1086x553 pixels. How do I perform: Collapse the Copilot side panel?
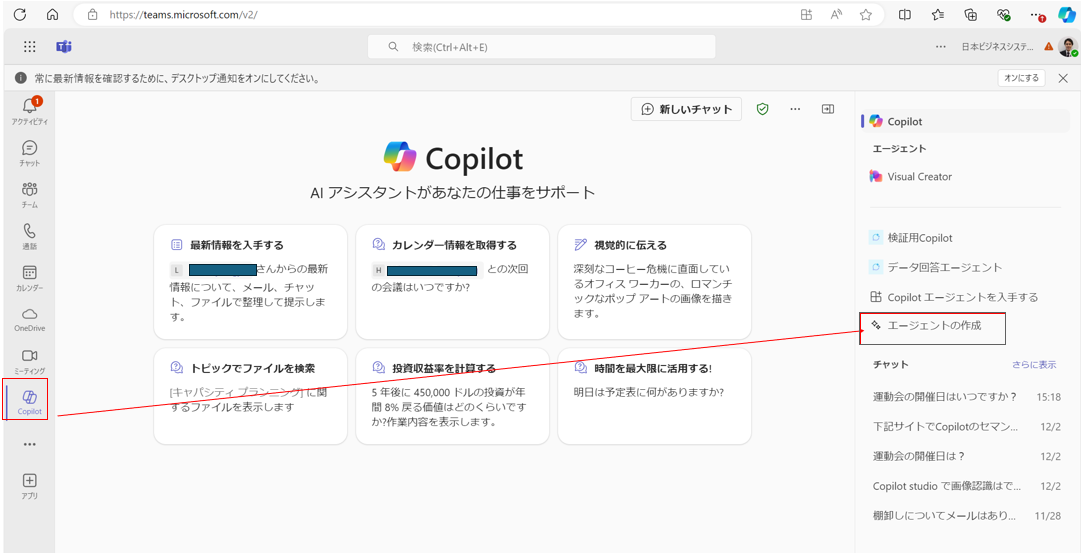click(x=828, y=109)
